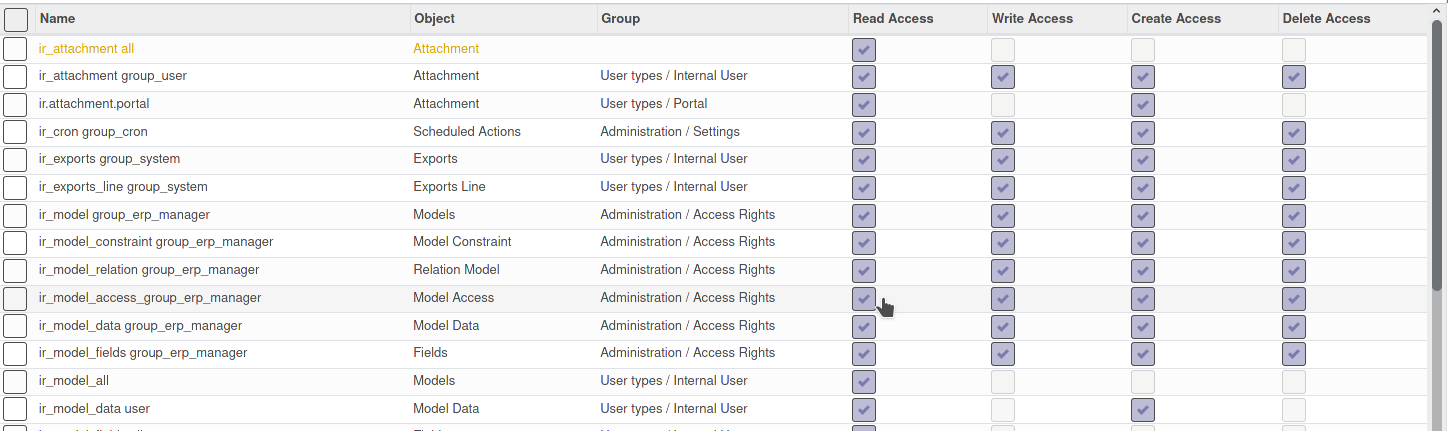Screen dimensions: 1448x431
Task: Toggle Write Access for ir_attachment all
Action: pos(1003,49)
